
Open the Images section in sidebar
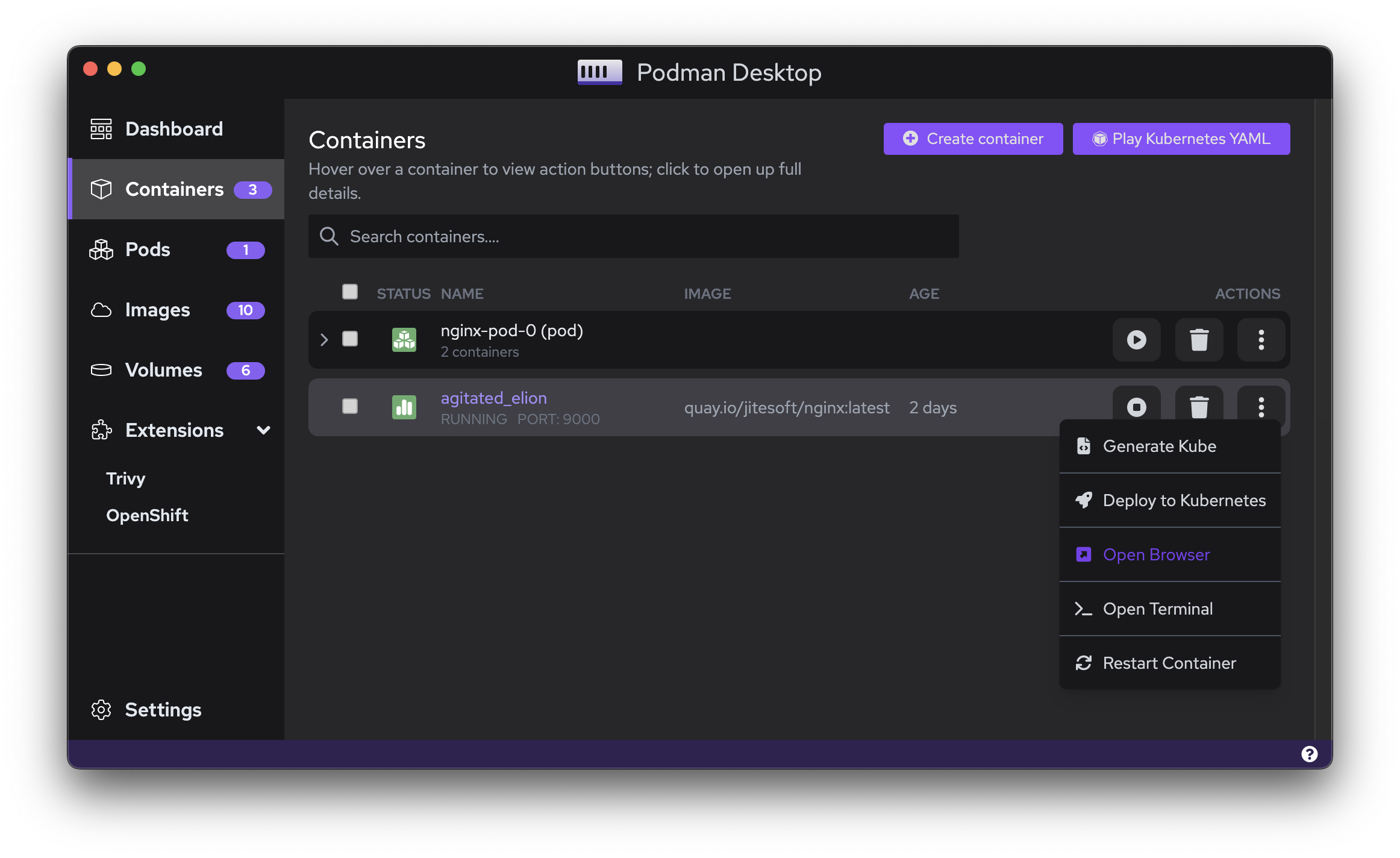point(158,310)
